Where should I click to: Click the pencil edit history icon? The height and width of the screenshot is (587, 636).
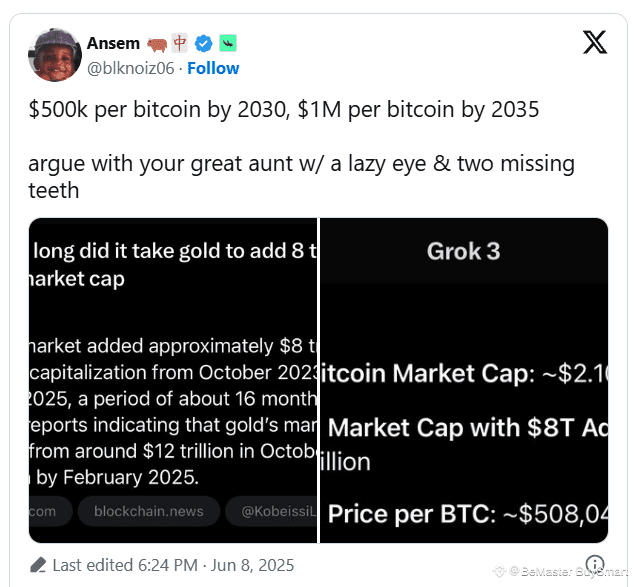(38, 565)
